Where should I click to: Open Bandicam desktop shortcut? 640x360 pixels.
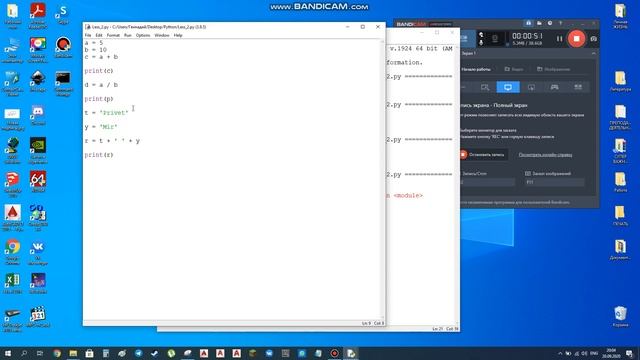pos(63,47)
